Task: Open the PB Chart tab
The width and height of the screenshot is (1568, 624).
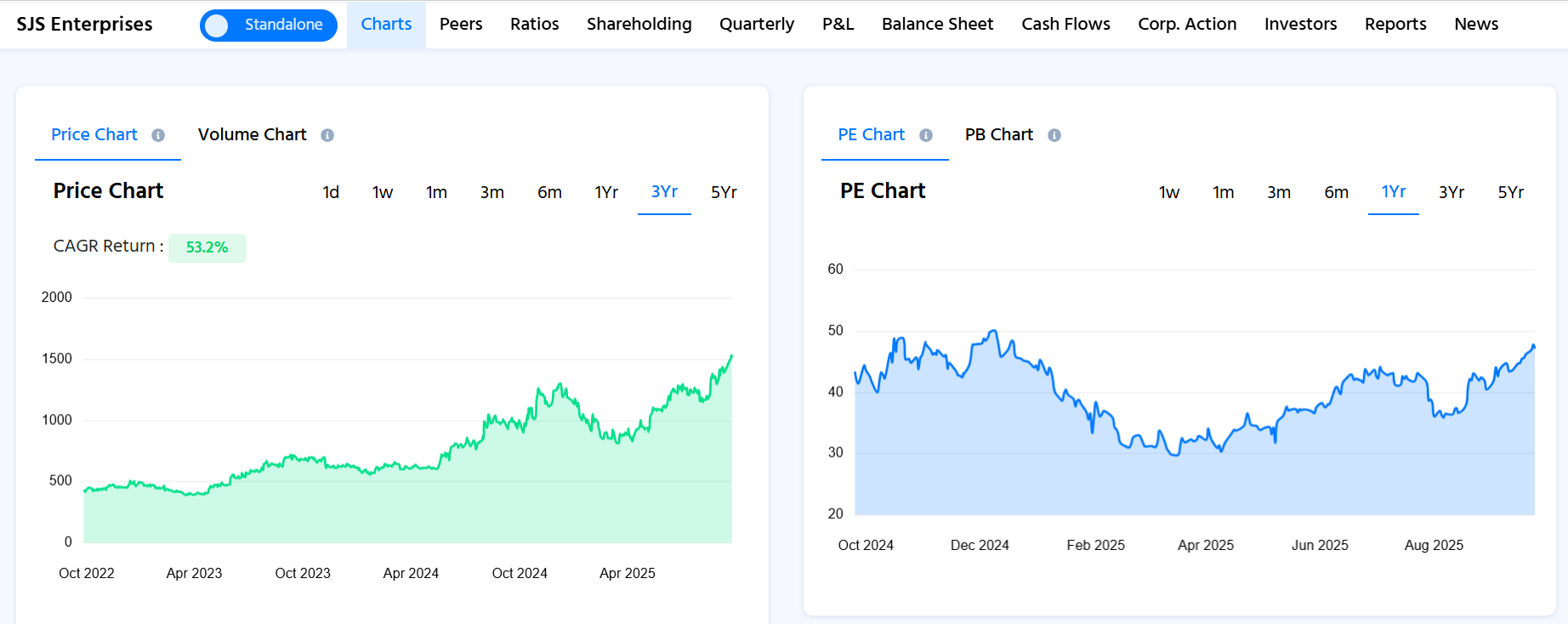Action: pyautogui.click(x=998, y=134)
